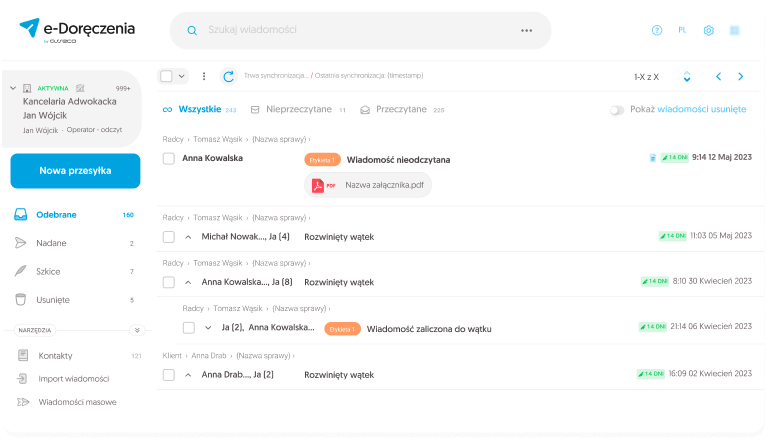The height and width of the screenshot is (441, 769).
Task: Switch to the Nieprzeczytane tab
Action: tap(298, 109)
